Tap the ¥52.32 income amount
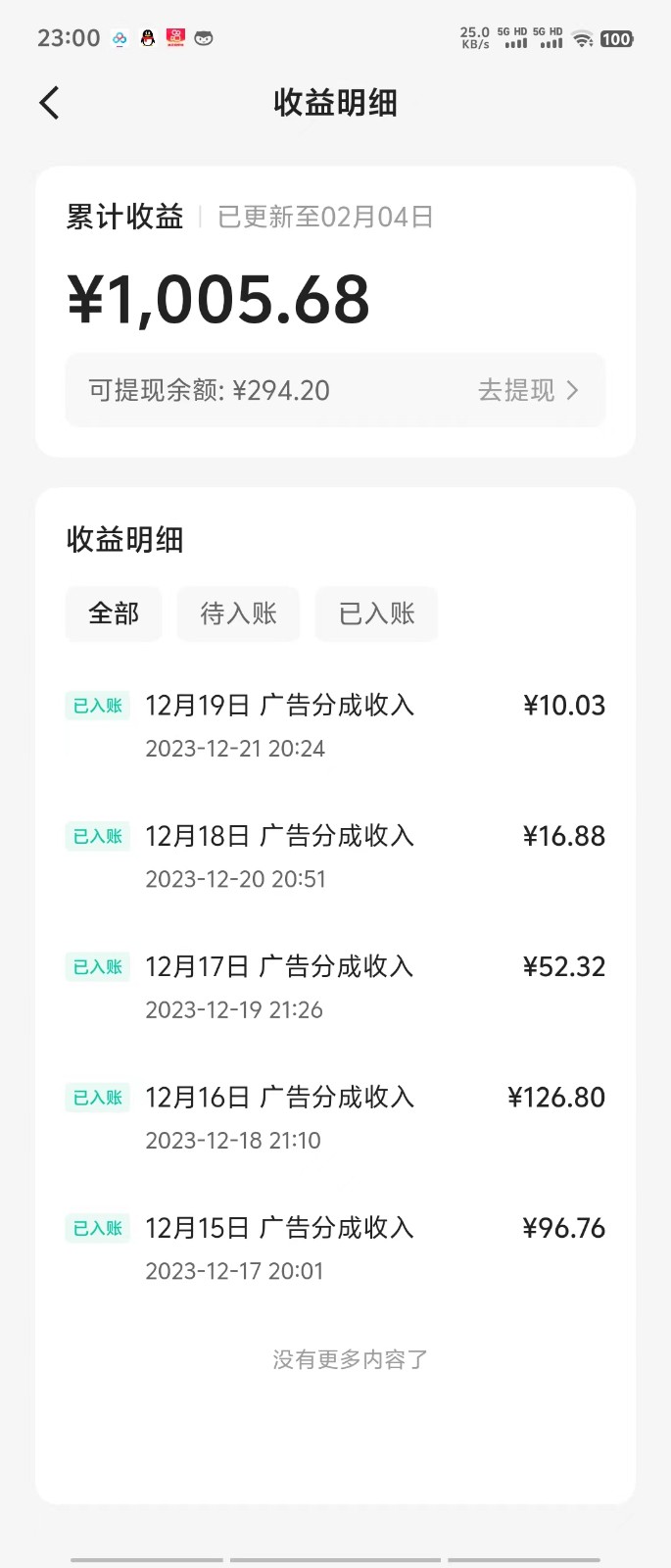Viewport: 671px width, 1568px height. [x=564, y=967]
